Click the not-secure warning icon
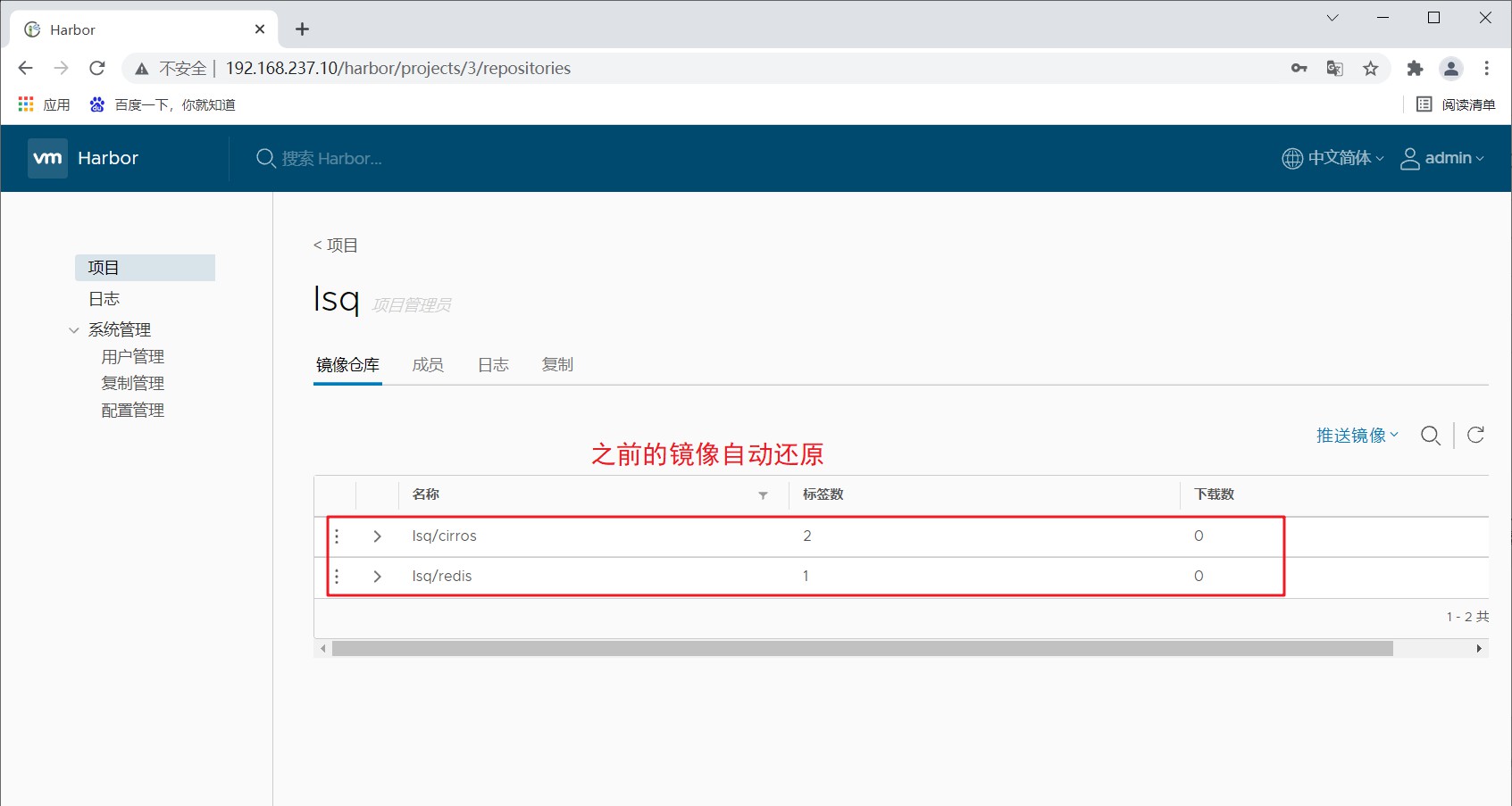The height and width of the screenshot is (806, 1512). (x=141, y=69)
